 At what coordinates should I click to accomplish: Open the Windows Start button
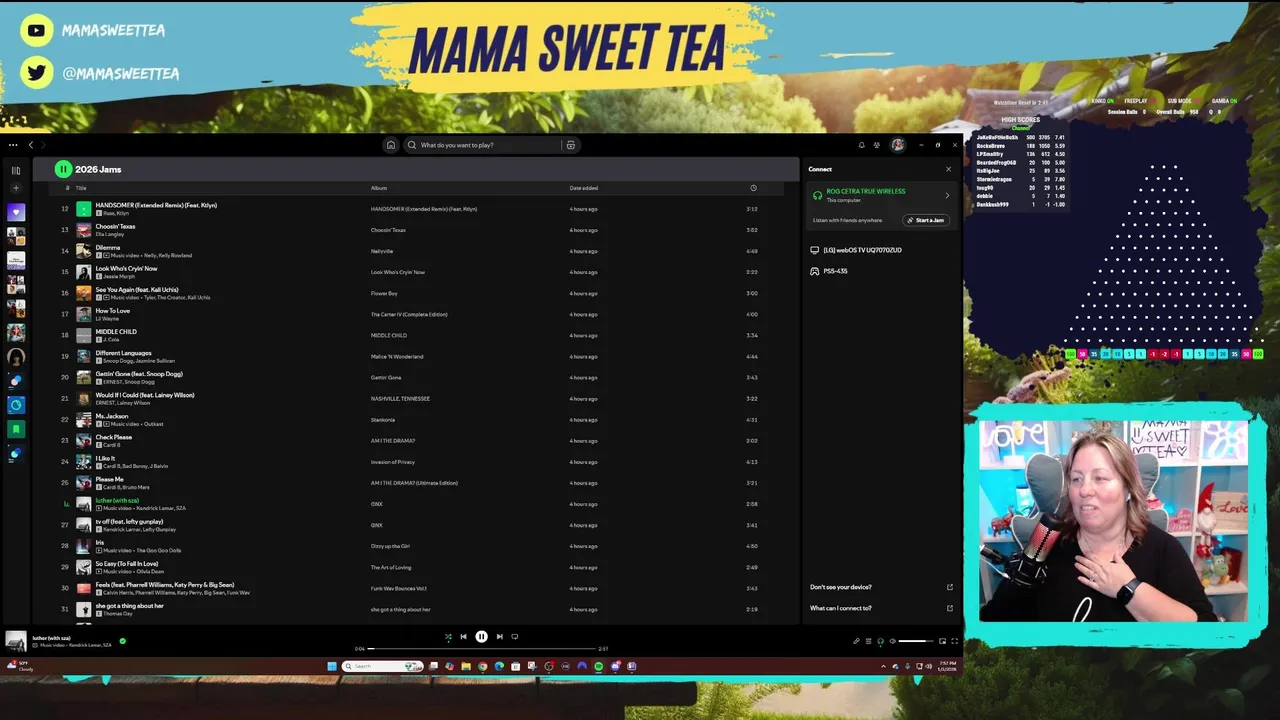pos(332,666)
